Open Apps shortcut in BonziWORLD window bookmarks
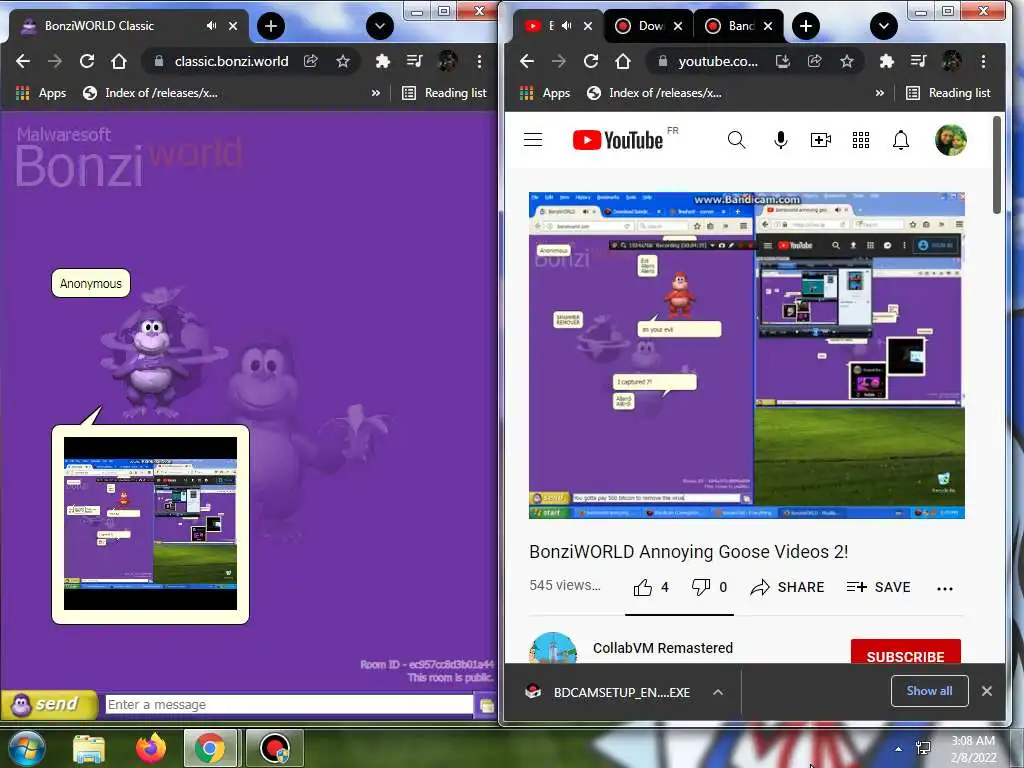The width and height of the screenshot is (1024, 768). coord(40,93)
